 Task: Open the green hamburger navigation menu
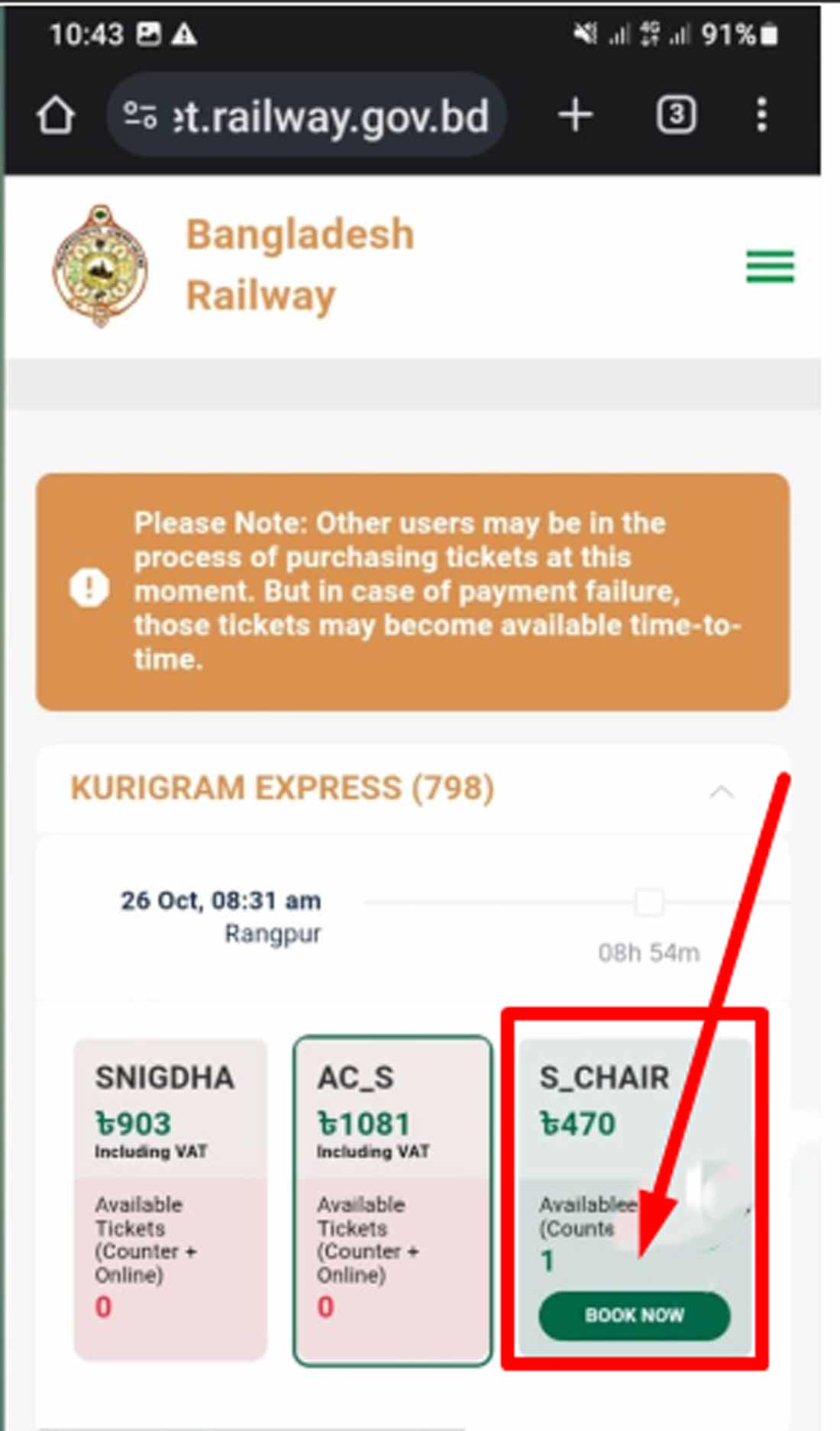(770, 266)
